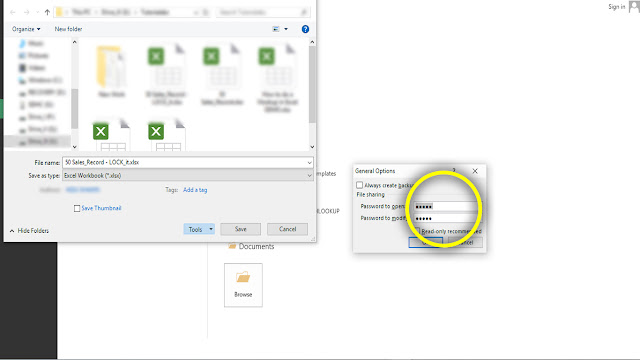The height and width of the screenshot is (360, 640).
Task: Open the RECOVERY (D:) drive in navigation pane
Action: coord(42,92)
